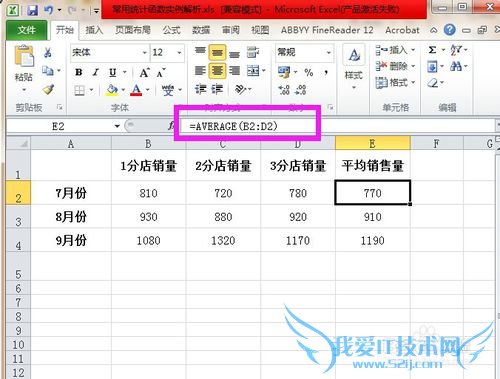The width and height of the screenshot is (500, 379).
Task: Open the 文件 File tab
Action: pos(26,30)
